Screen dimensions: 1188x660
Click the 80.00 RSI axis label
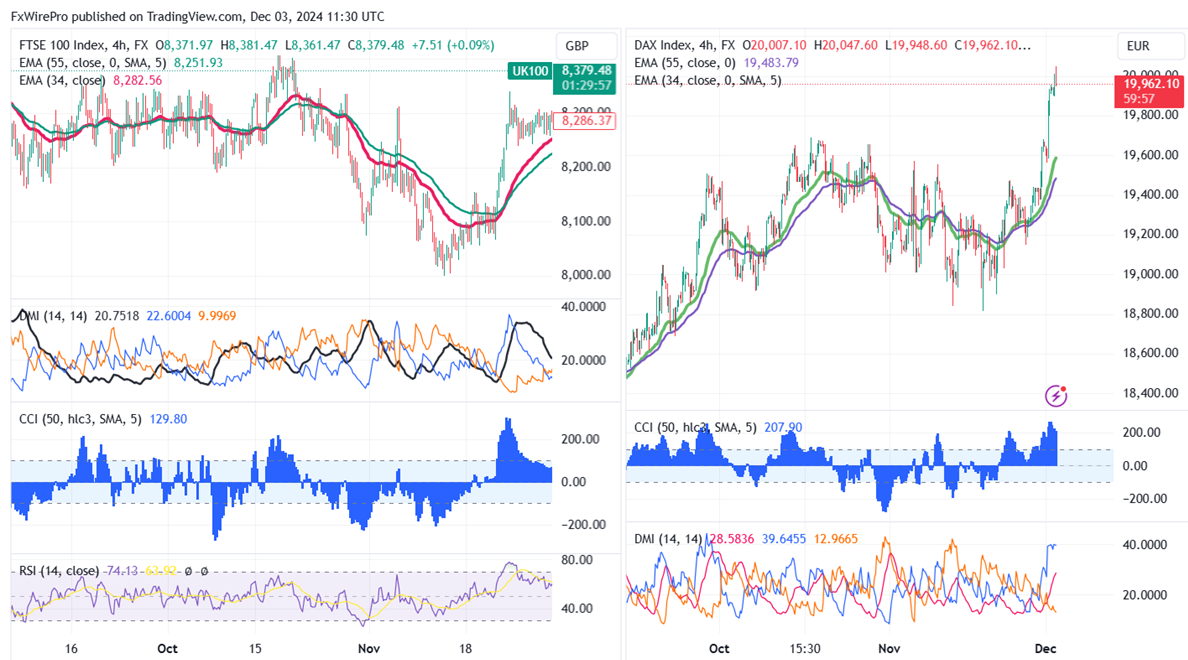[x=577, y=560]
